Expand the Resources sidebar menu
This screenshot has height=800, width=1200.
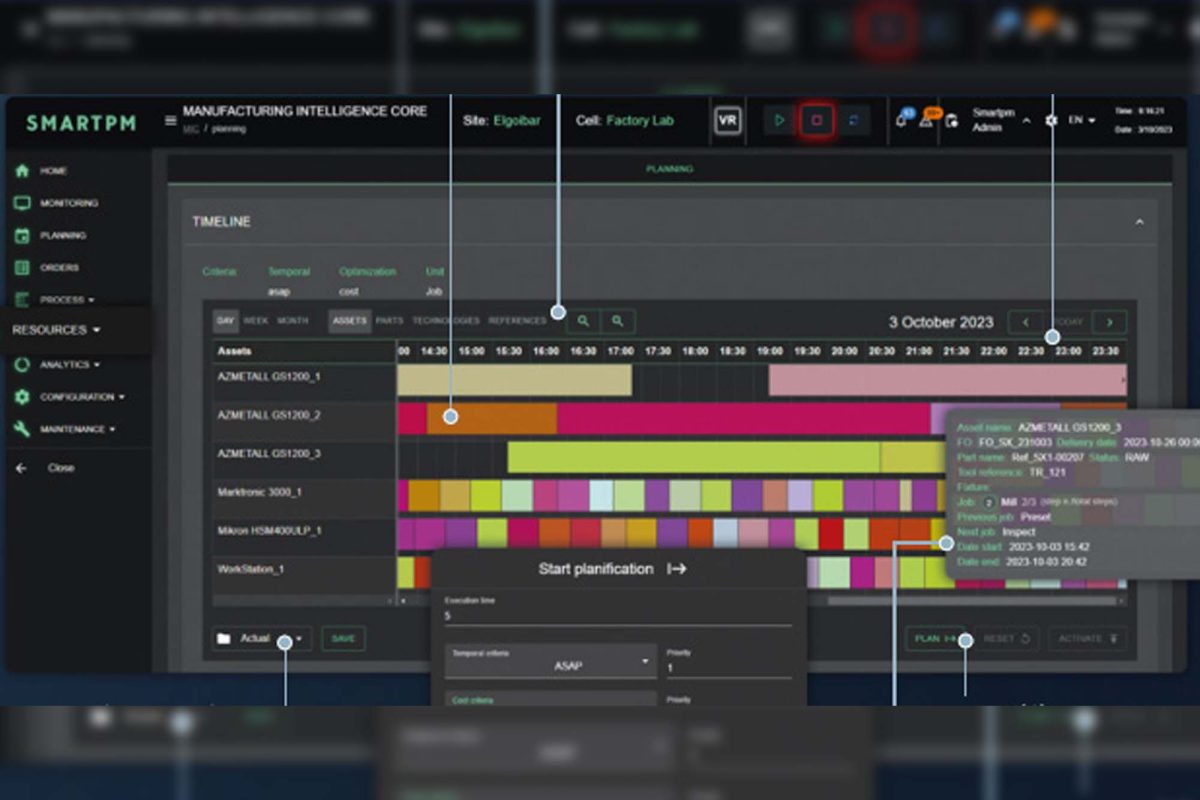56,330
